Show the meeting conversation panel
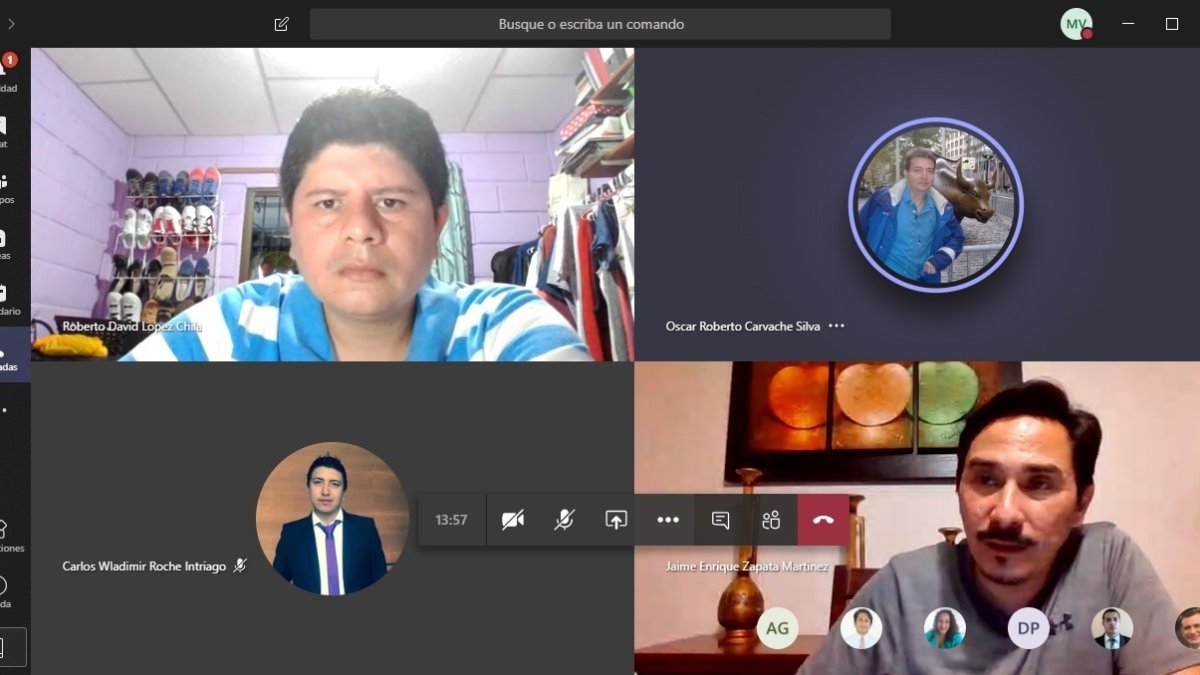 pyautogui.click(x=720, y=520)
